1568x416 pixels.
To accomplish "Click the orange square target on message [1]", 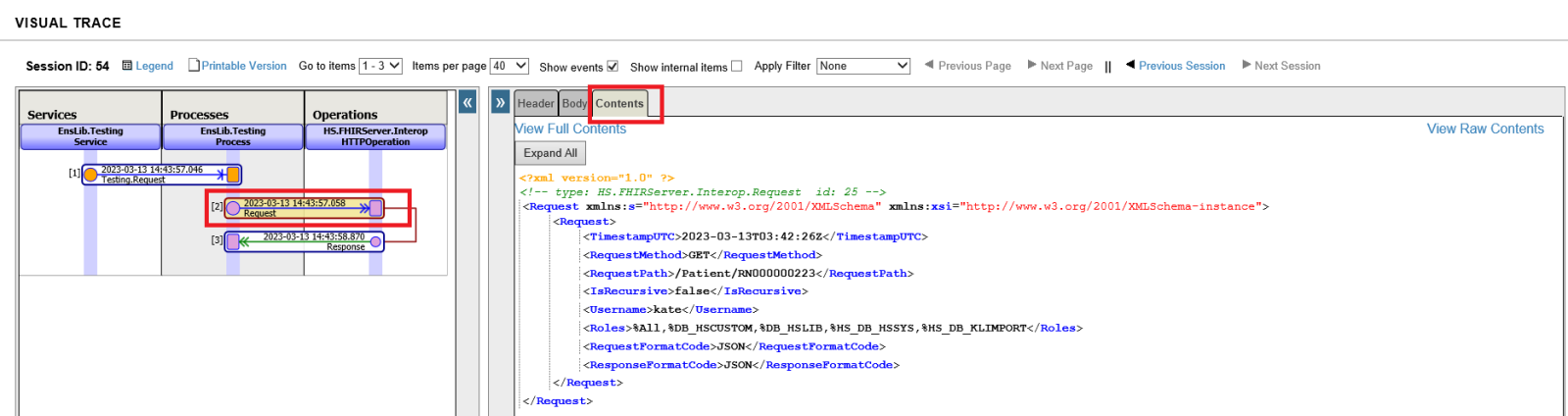I will coord(233,175).
